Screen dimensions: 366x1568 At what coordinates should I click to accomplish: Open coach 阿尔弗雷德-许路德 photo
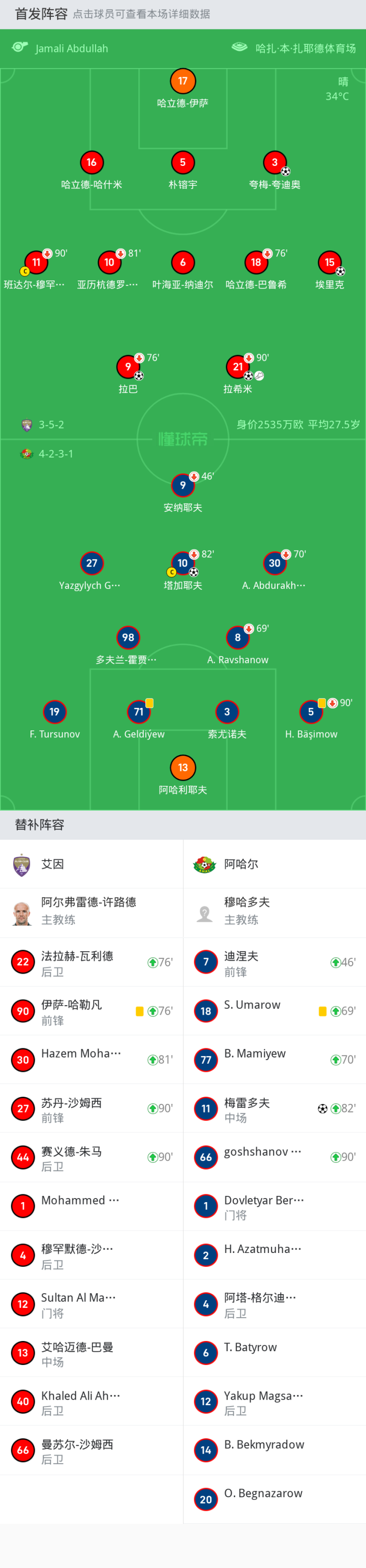[x=22, y=913]
